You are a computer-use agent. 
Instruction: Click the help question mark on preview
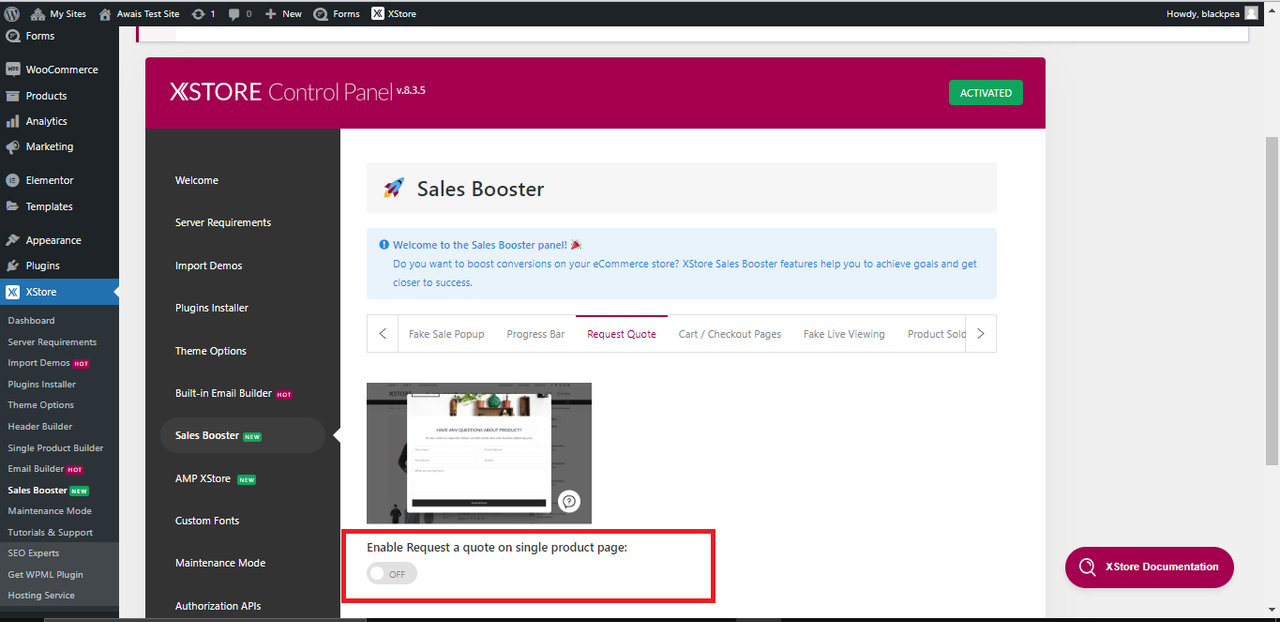569,501
